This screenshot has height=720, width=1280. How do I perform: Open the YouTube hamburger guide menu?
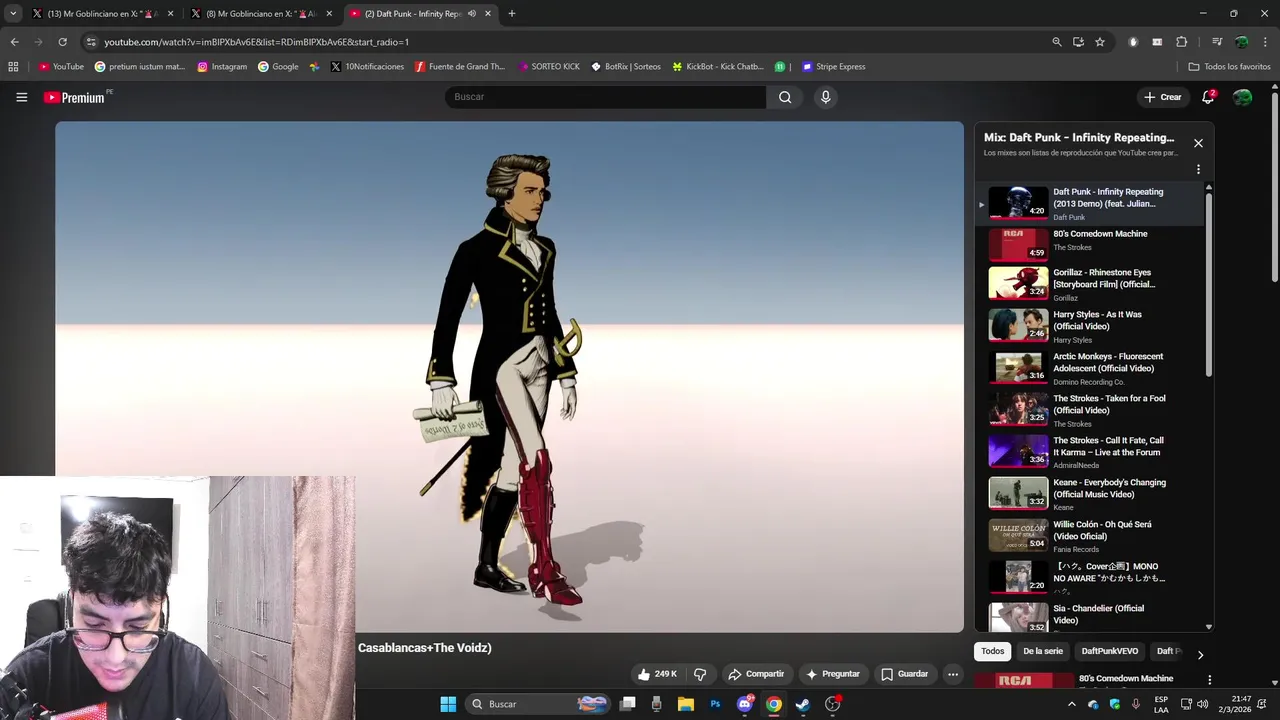[x=21, y=97]
